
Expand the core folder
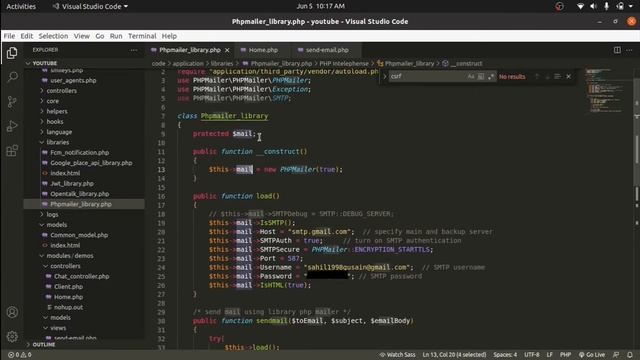point(53,101)
